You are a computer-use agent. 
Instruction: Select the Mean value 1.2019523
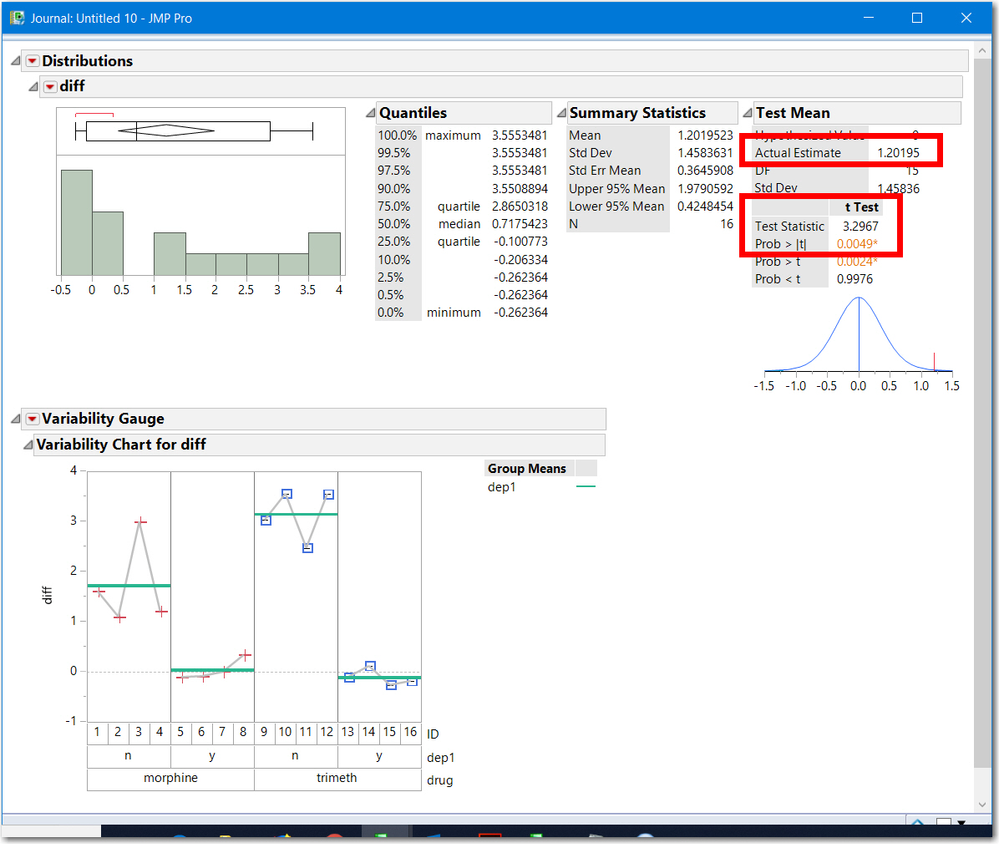coord(705,136)
